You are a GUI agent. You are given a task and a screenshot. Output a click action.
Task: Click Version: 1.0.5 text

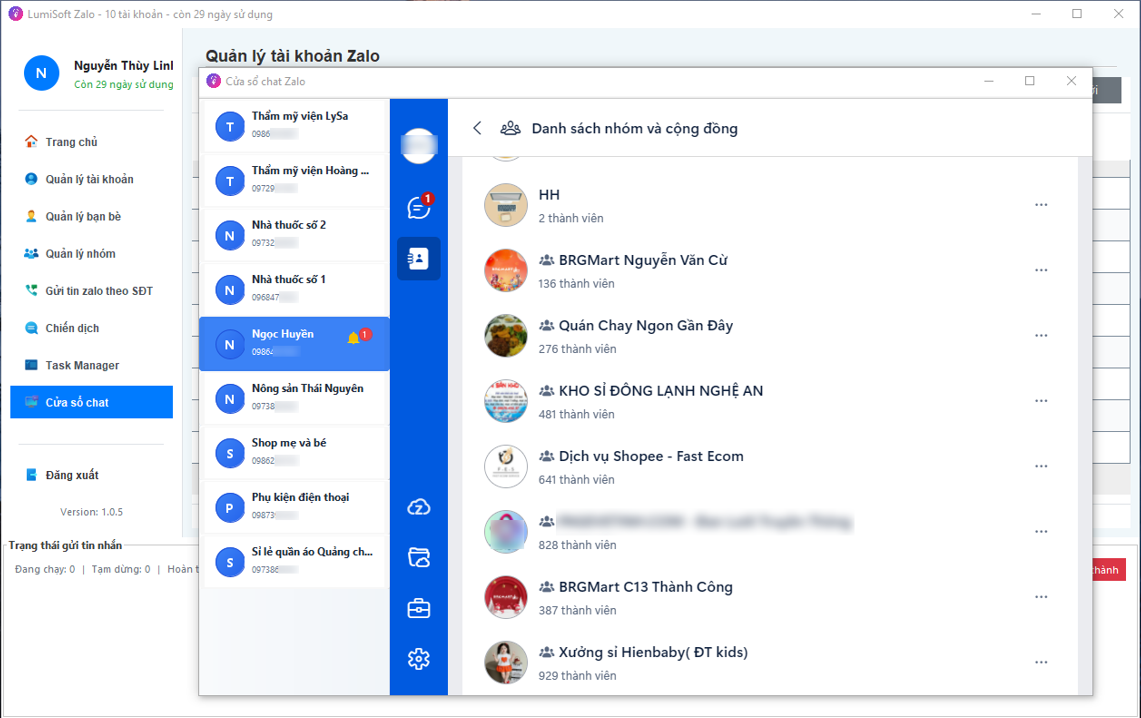92,512
